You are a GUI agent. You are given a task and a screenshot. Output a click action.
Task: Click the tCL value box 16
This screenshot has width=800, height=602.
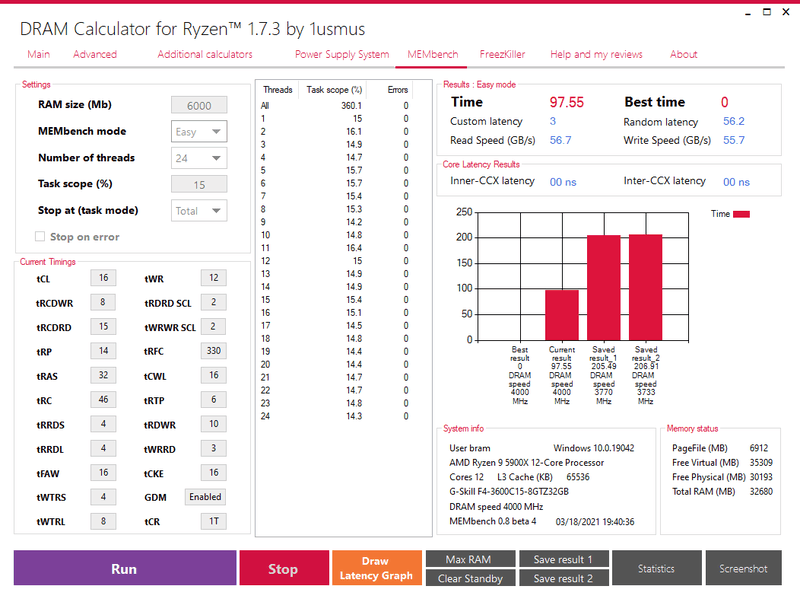[103, 278]
